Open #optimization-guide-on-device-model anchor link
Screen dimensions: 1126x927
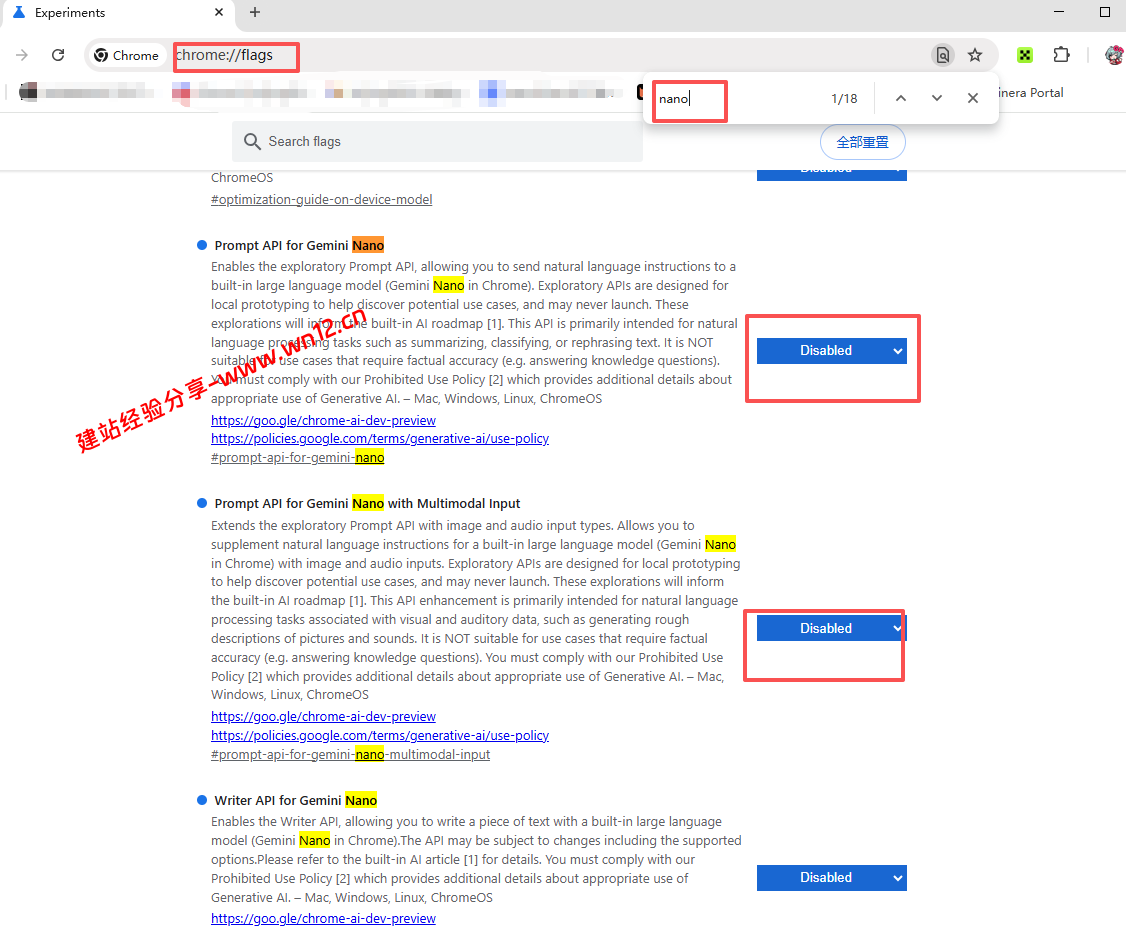click(x=321, y=200)
